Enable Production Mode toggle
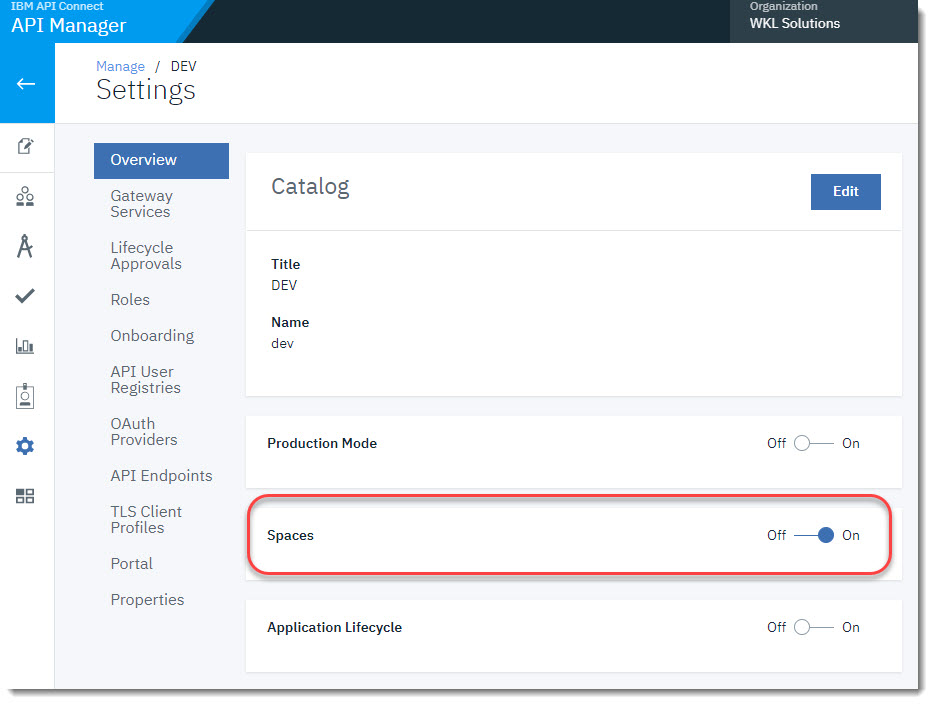 [813, 443]
